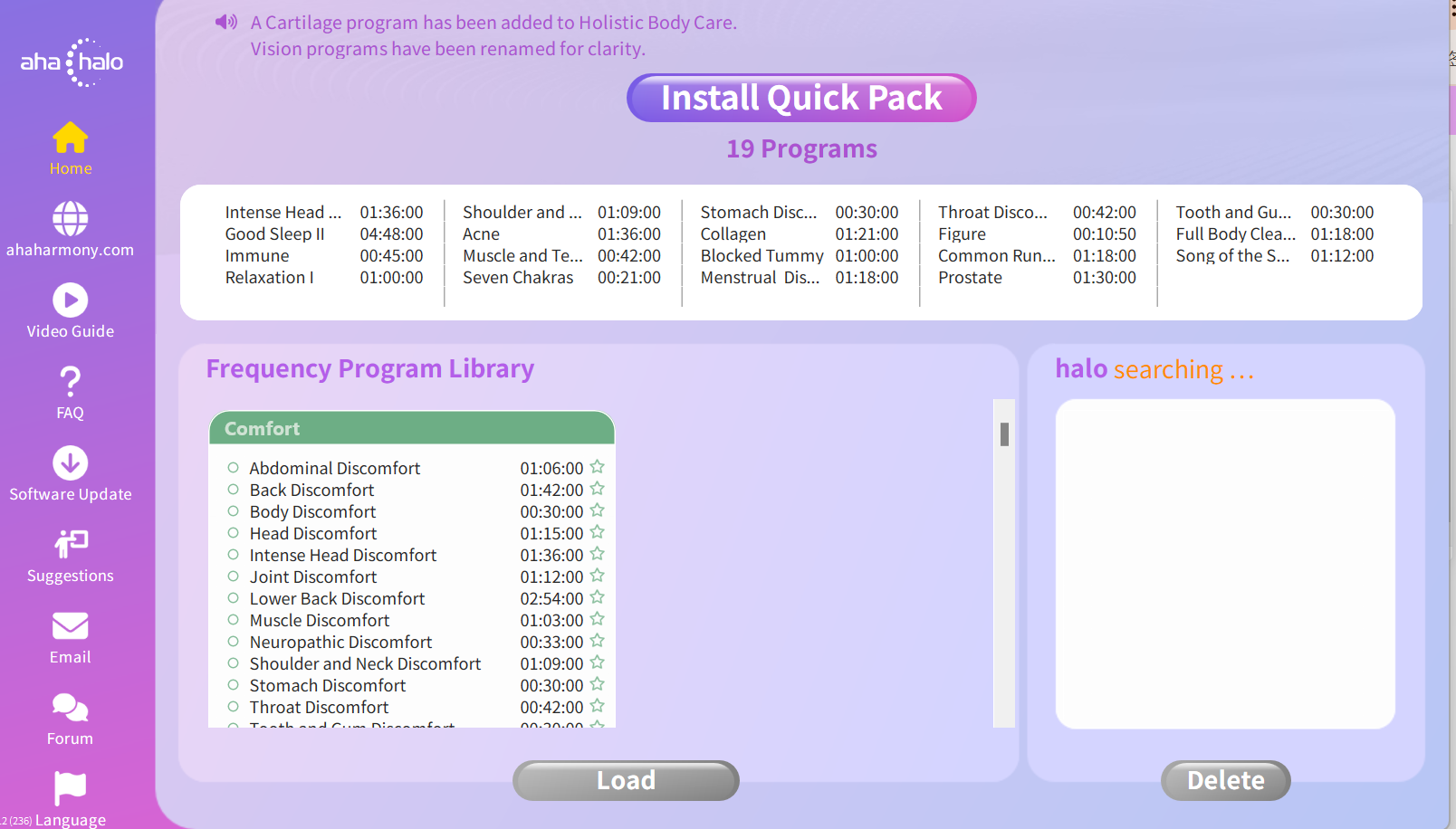Click the halo searching results box
Viewport: 1456px width, 829px height.
click(1225, 564)
